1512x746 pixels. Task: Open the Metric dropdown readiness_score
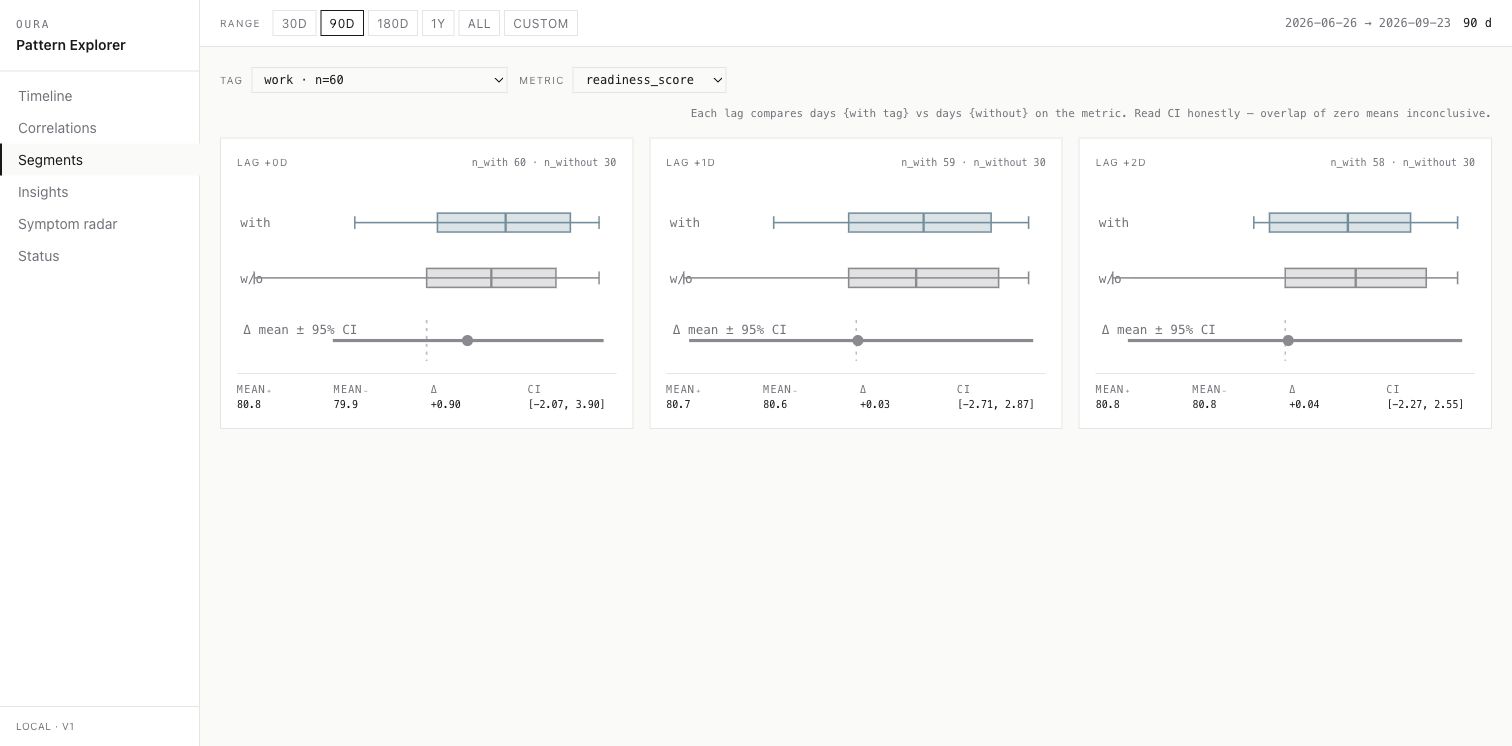pos(650,80)
